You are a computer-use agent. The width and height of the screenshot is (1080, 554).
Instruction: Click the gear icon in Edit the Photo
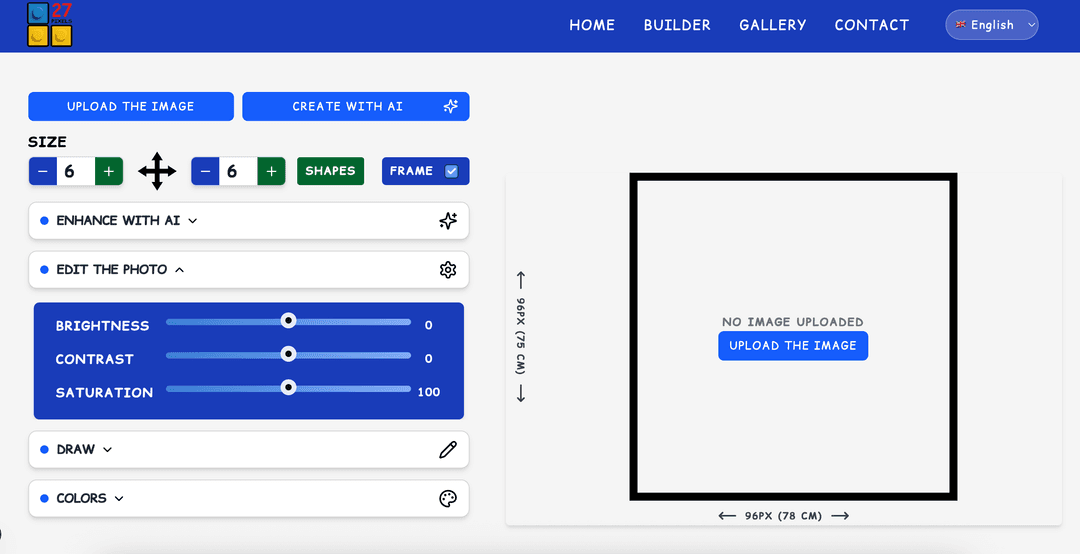click(x=448, y=270)
